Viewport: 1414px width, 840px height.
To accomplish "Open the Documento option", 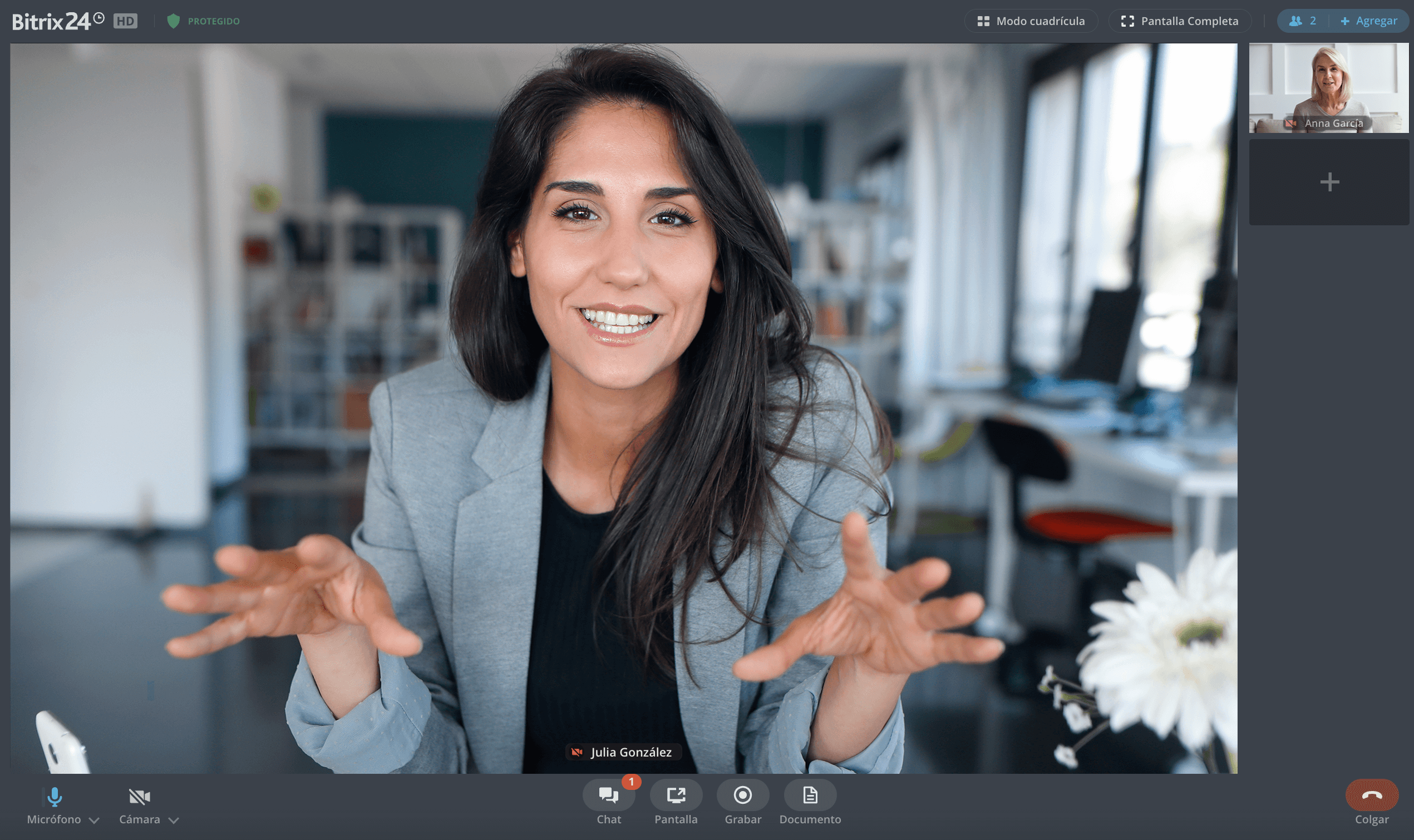I will point(810,795).
